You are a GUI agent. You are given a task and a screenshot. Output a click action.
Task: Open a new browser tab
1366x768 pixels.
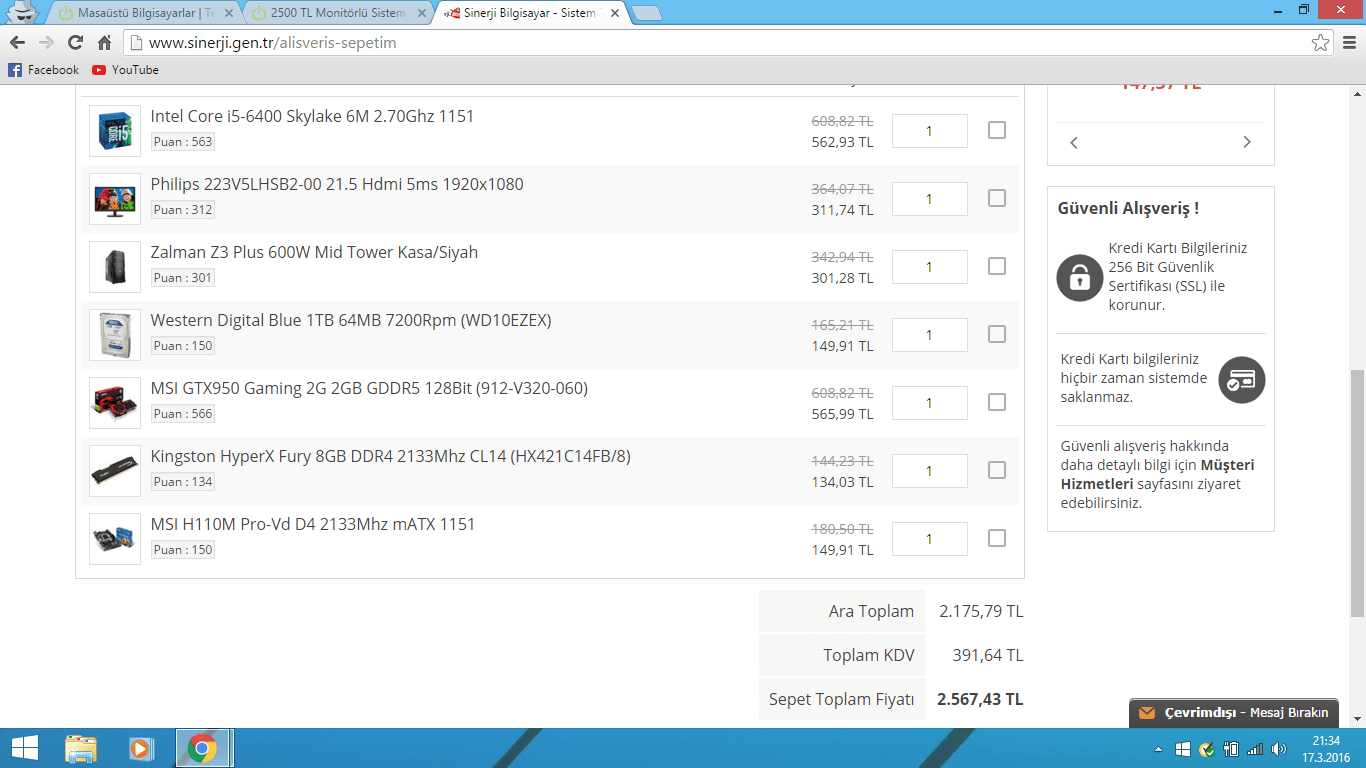click(647, 13)
